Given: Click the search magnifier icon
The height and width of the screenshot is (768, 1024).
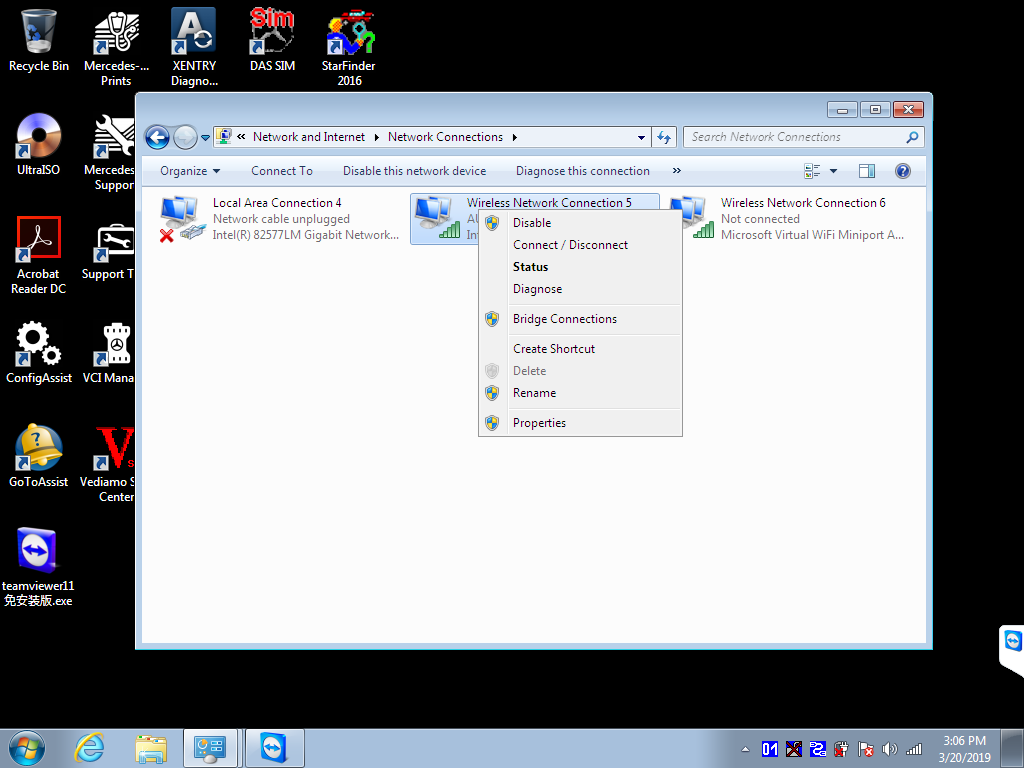Looking at the screenshot, I should [912, 137].
